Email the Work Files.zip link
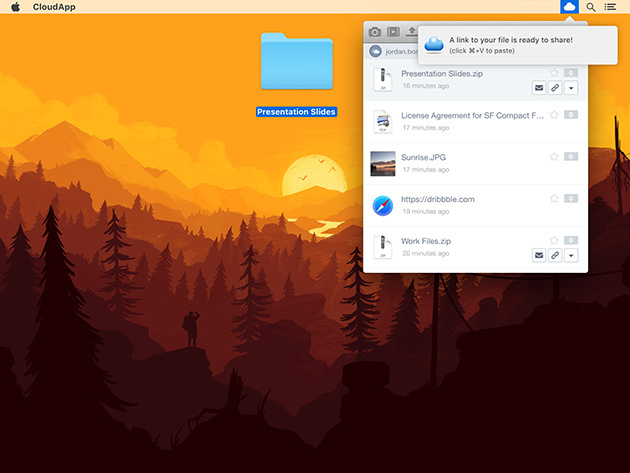The height and width of the screenshot is (473, 630). [x=539, y=255]
